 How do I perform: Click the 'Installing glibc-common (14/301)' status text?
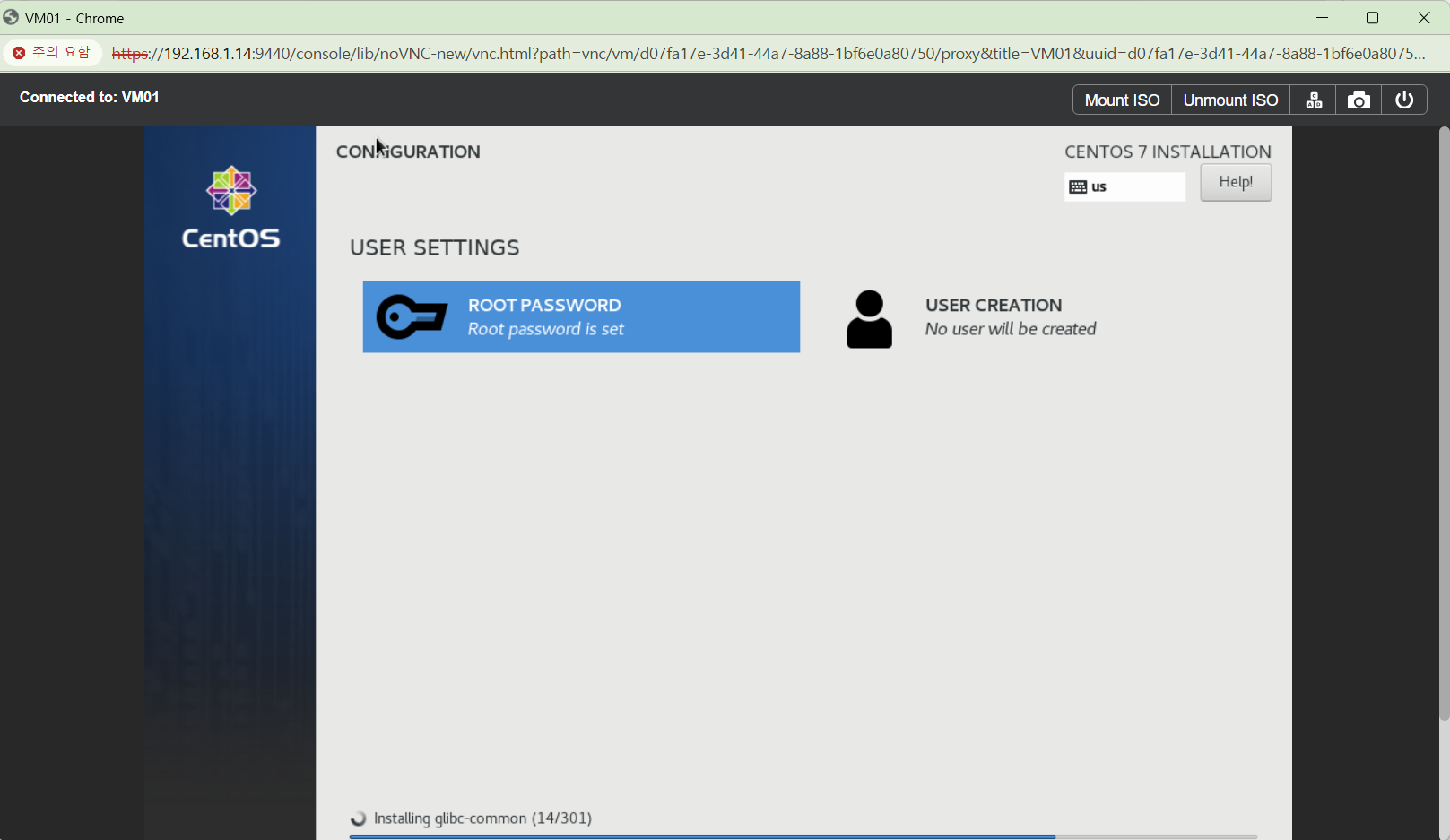tap(482, 818)
